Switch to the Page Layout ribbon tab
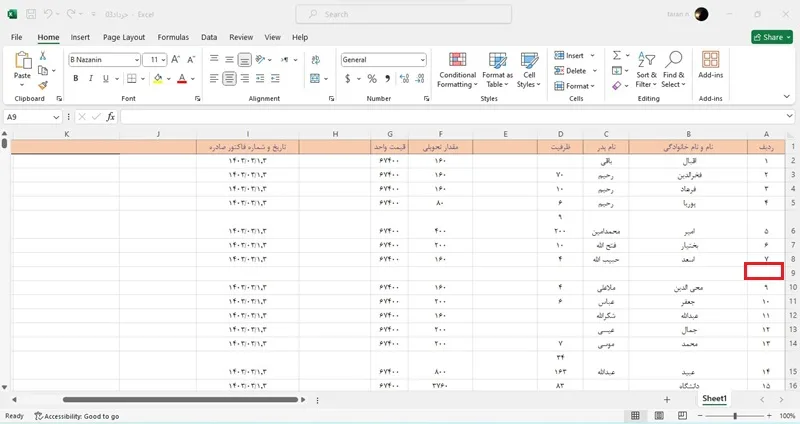This screenshot has width=800, height=424. pos(124,37)
